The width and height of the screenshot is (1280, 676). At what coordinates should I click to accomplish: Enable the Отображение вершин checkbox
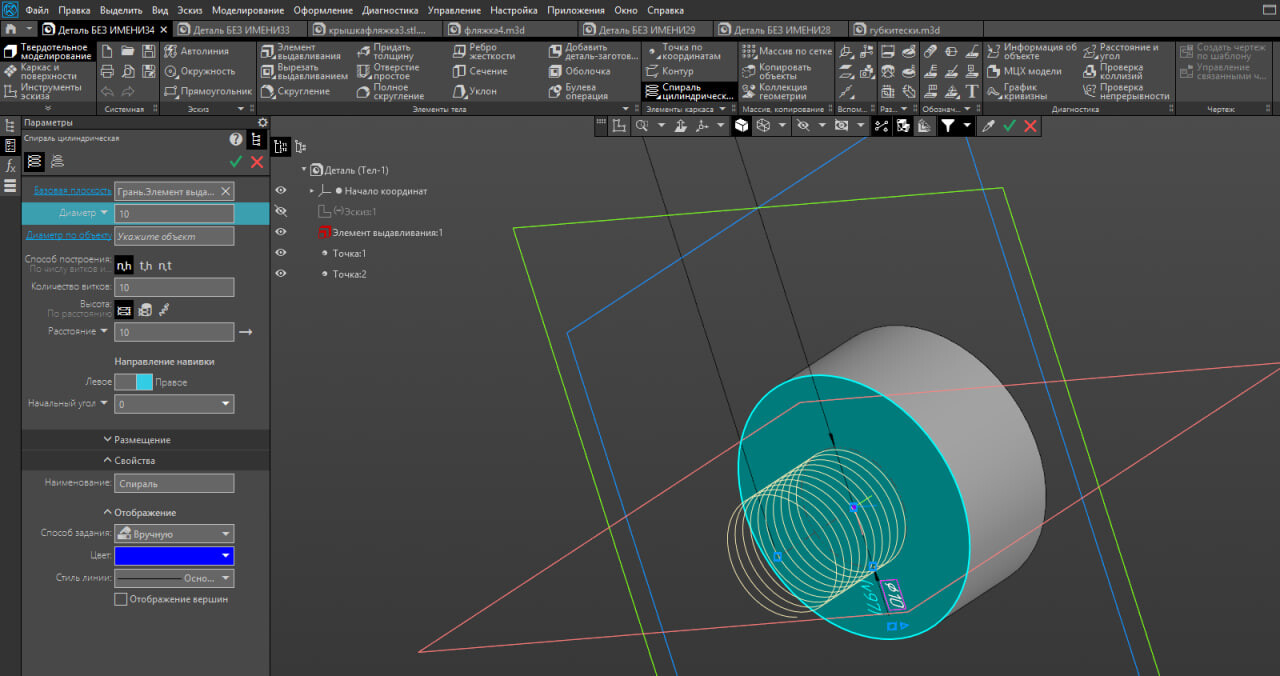coord(121,599)
